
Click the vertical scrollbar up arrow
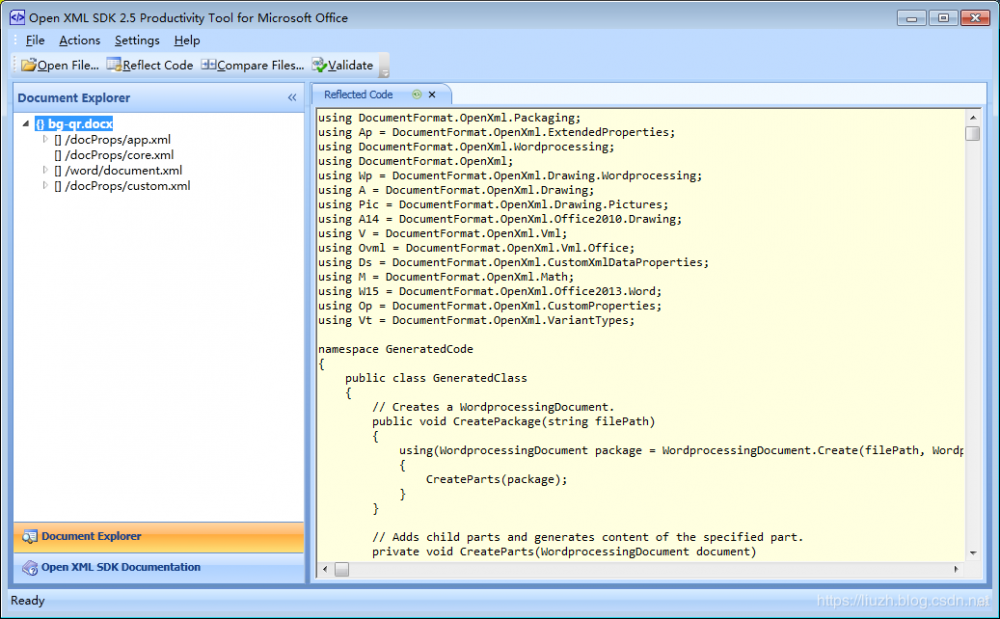point(973,117)
